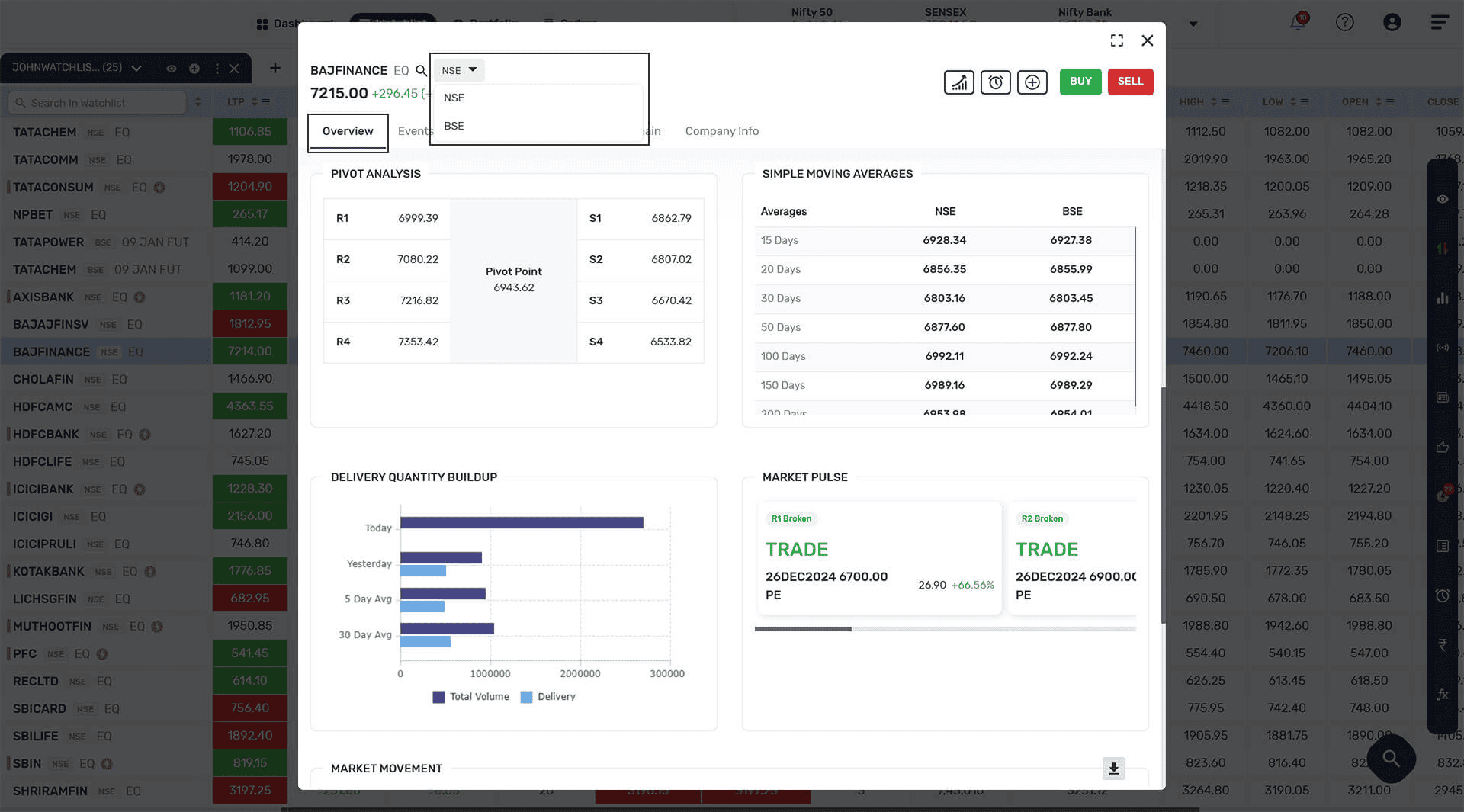1464x812 pixels.
Task: Open the fx formula icon in right sidebar
Action: click(1442, 695)
